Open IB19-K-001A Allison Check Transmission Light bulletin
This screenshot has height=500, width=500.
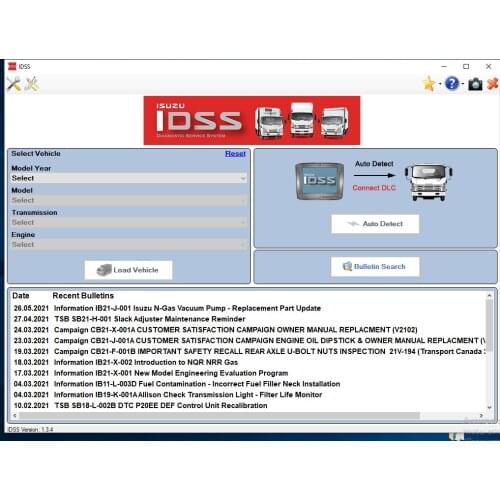188,395
